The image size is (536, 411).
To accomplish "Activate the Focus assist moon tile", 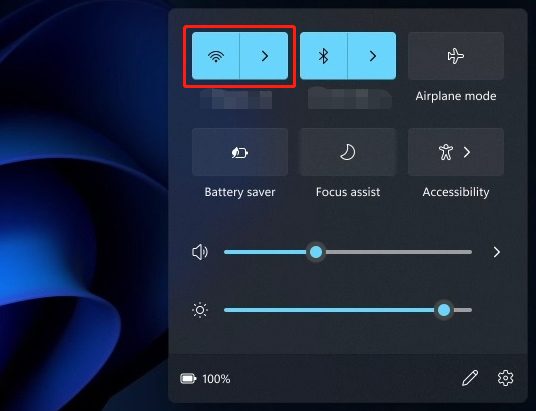I will (x=348, y=152).
